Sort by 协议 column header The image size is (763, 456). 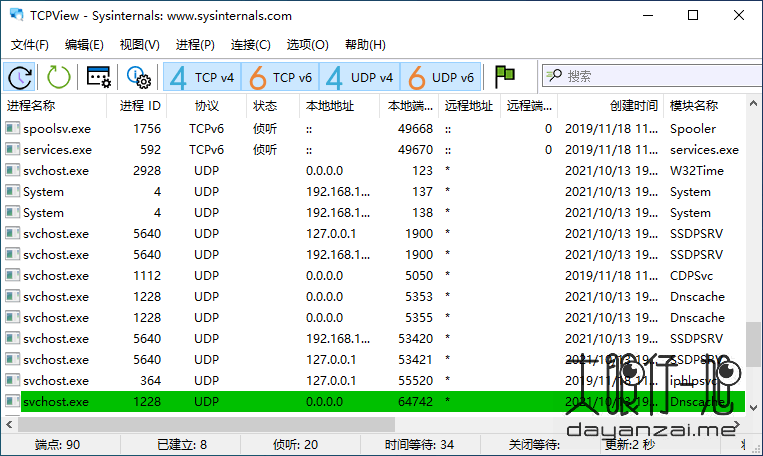click(x=207, y=106)
